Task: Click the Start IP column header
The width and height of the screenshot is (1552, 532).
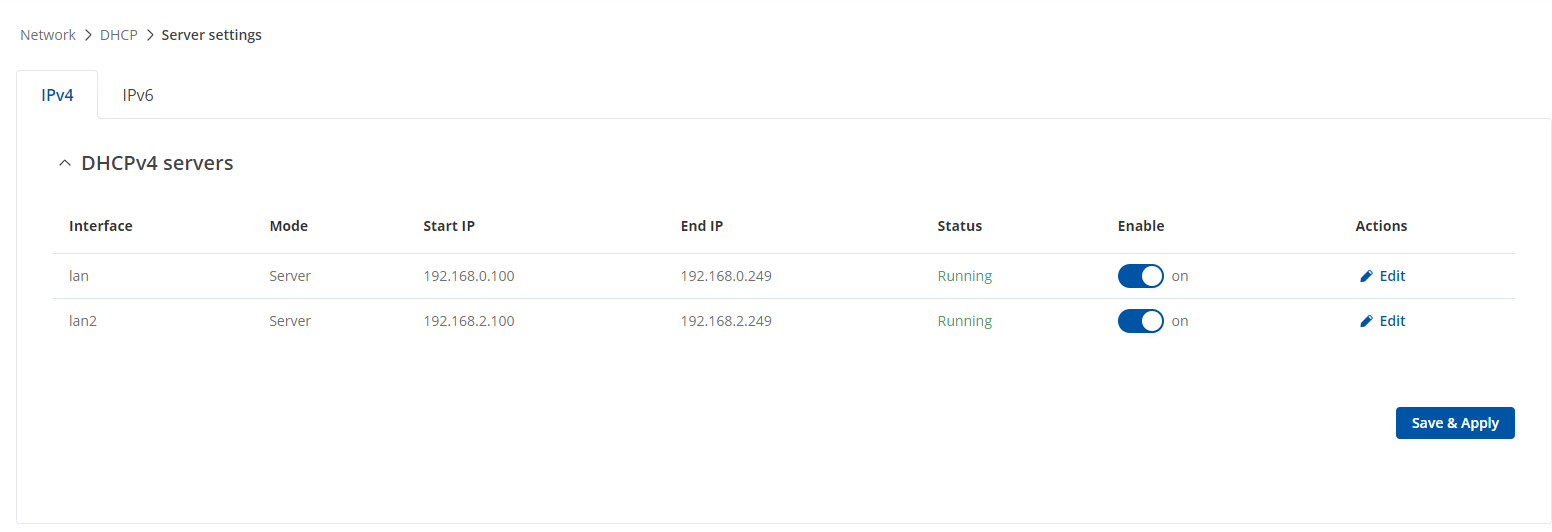Action: (x=449, y=226)
